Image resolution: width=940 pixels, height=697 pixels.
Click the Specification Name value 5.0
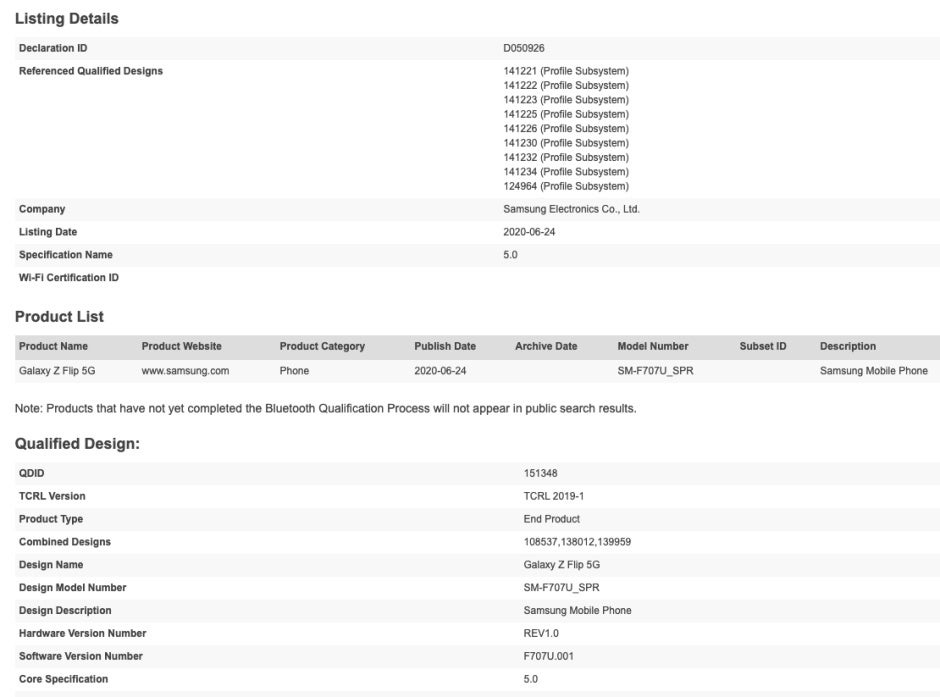pyautogui.click(x=510, y=255)
